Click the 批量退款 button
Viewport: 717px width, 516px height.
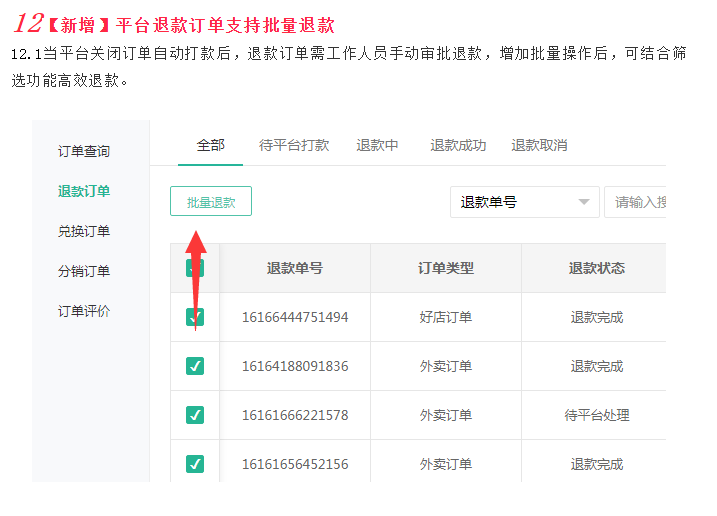pos(211,202)
